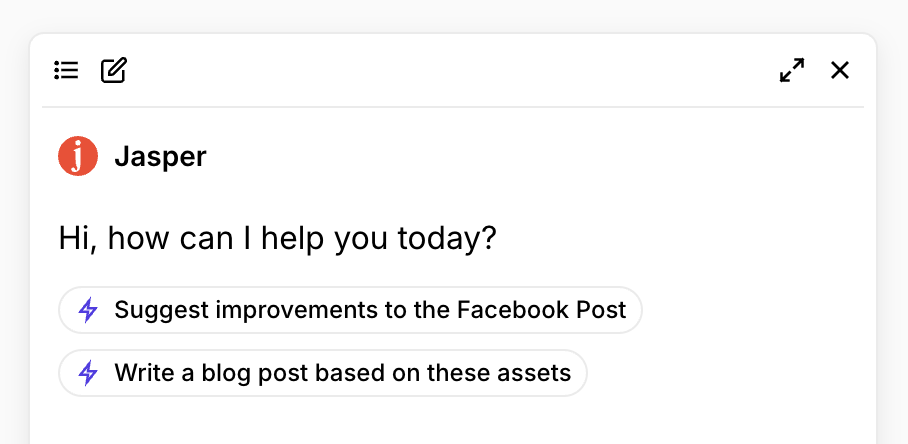Expand the Jasper panel to full size
The width and height of the screenshot is (908, 444).
(x=792, y=70)
